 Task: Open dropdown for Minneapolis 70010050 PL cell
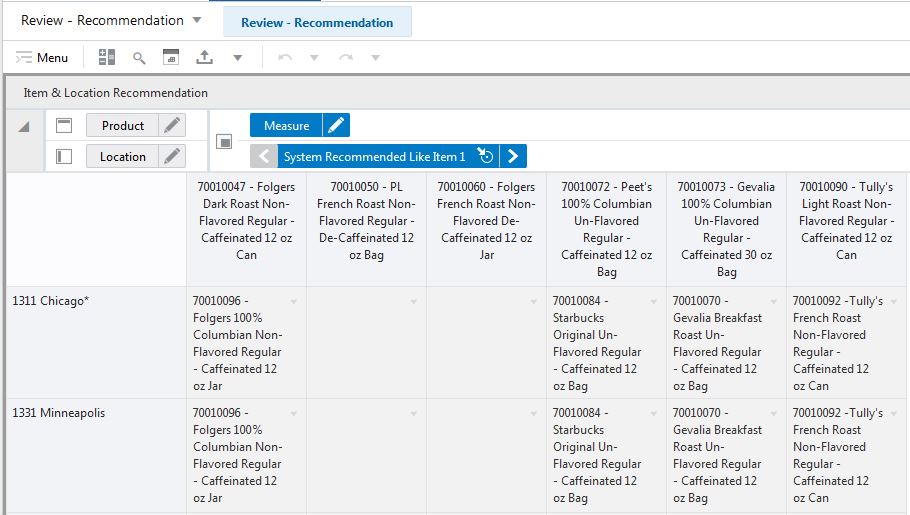tap(414, 413)
